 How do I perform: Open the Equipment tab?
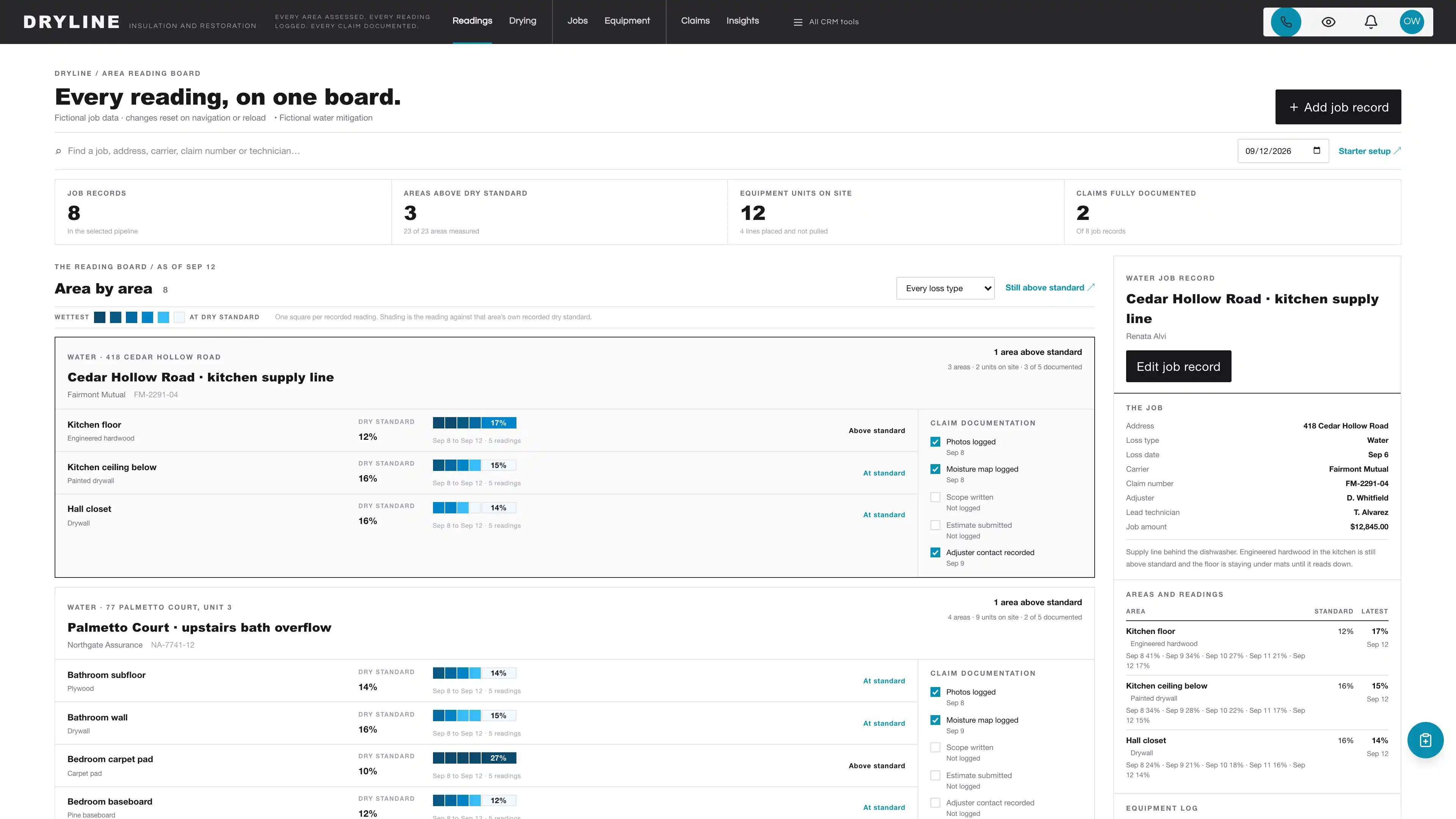pos(627,21)
